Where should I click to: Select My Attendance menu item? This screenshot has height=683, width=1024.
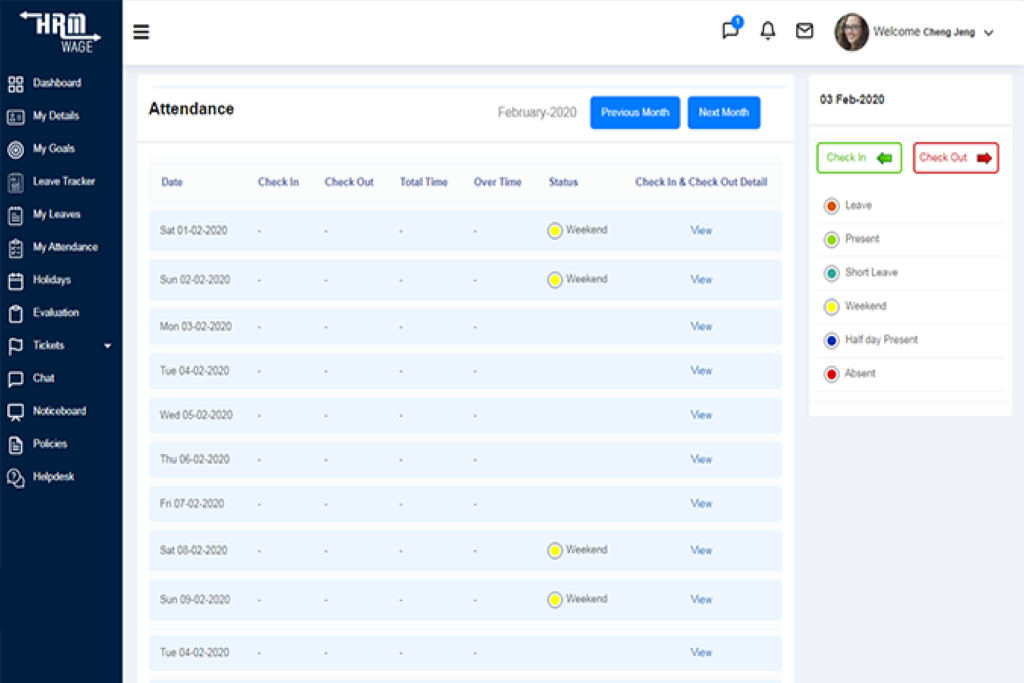tap(65, 247)
